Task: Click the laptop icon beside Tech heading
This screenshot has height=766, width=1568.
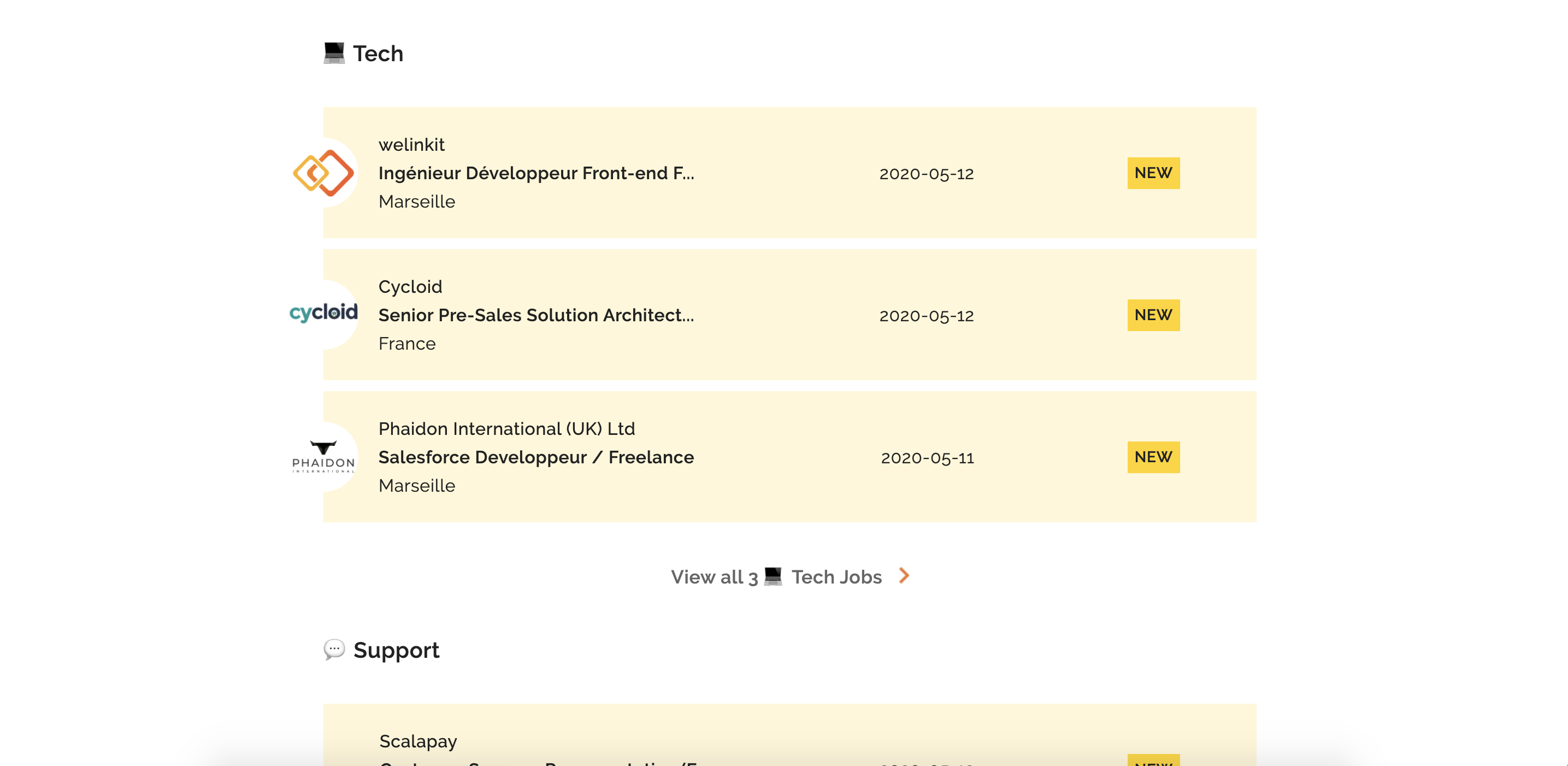Action: [334, 53]
